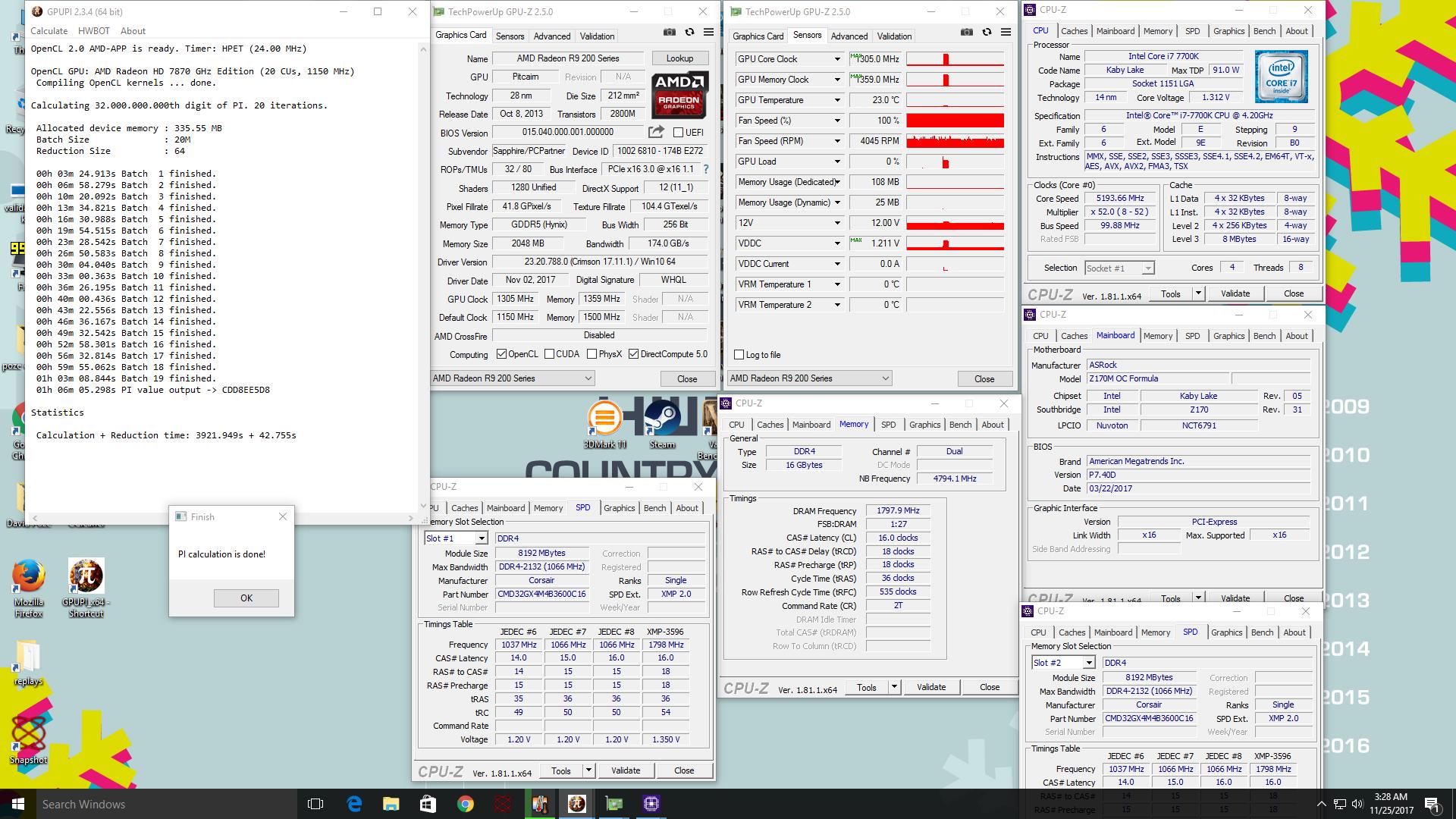1456x819 pixels.
Task: Expand the GPU Memory Clock sensor dropdown
Action: tap(837, 80)
